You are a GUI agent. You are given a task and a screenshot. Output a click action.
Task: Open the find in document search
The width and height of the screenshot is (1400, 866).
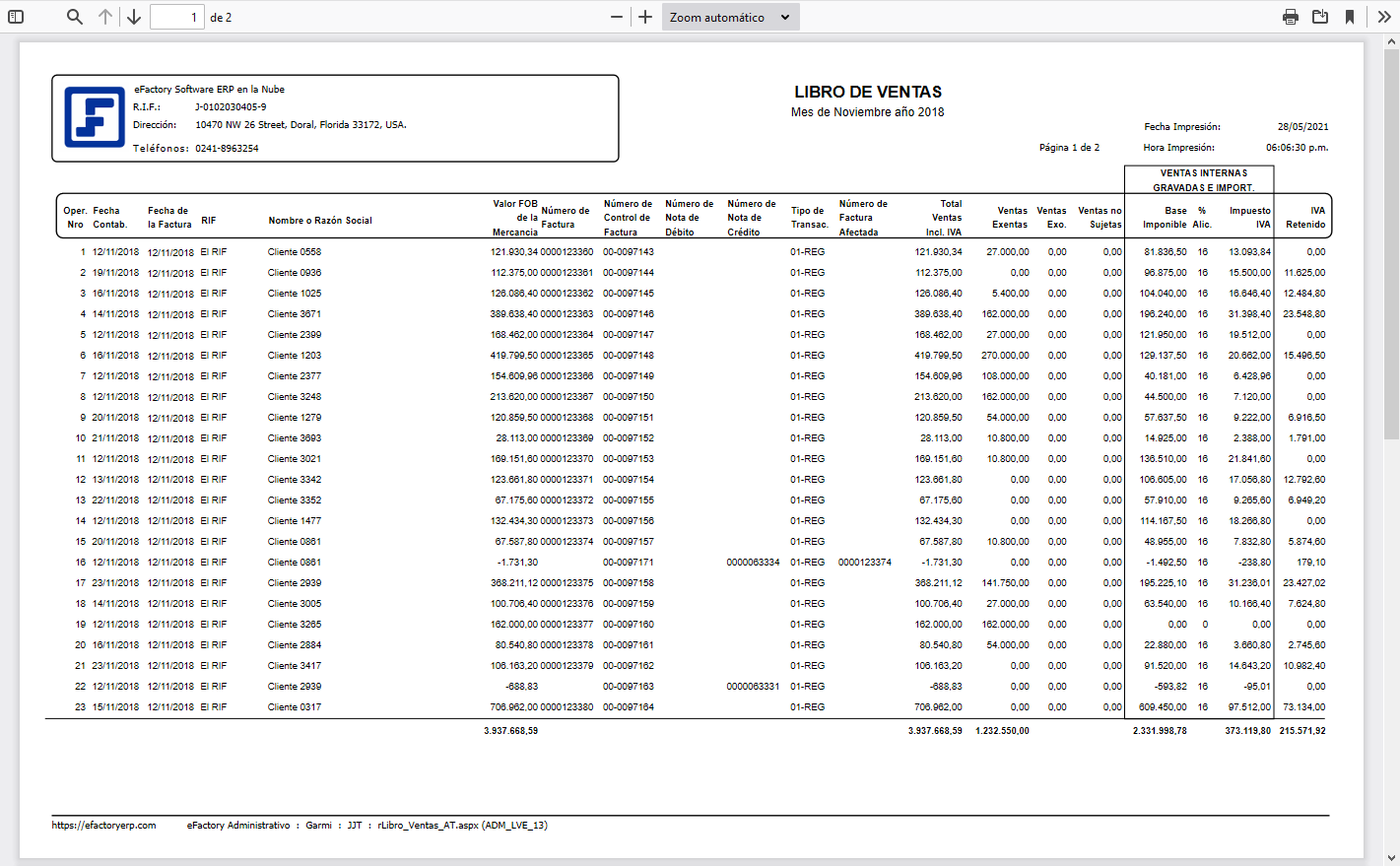(x=75, y=17)
